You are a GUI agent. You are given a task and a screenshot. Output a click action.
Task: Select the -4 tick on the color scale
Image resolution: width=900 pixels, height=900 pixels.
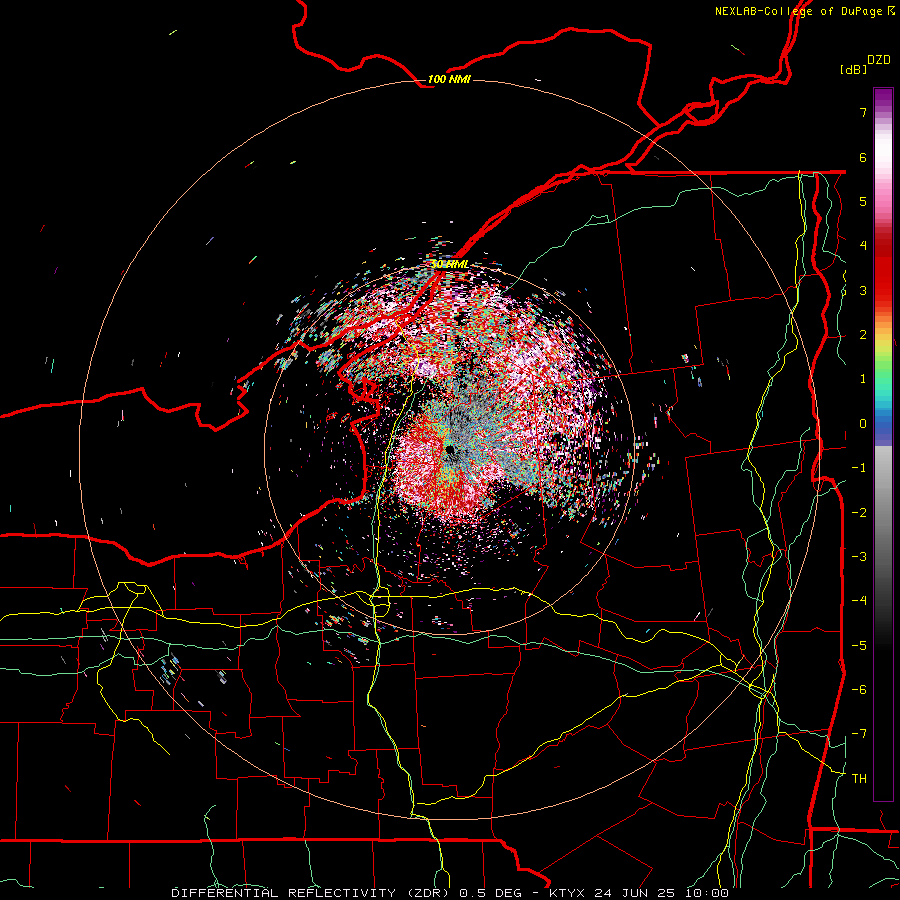click(859, 601)
